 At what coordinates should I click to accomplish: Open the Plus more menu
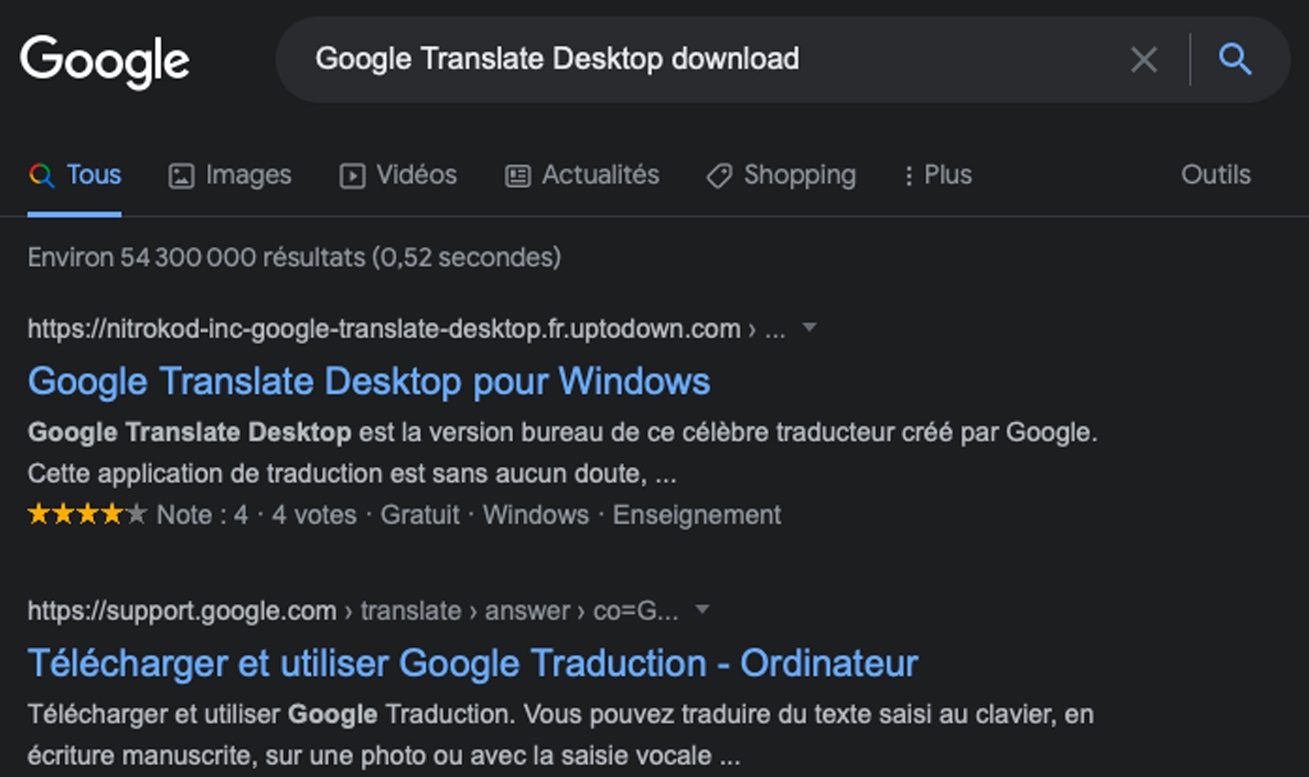937,175
